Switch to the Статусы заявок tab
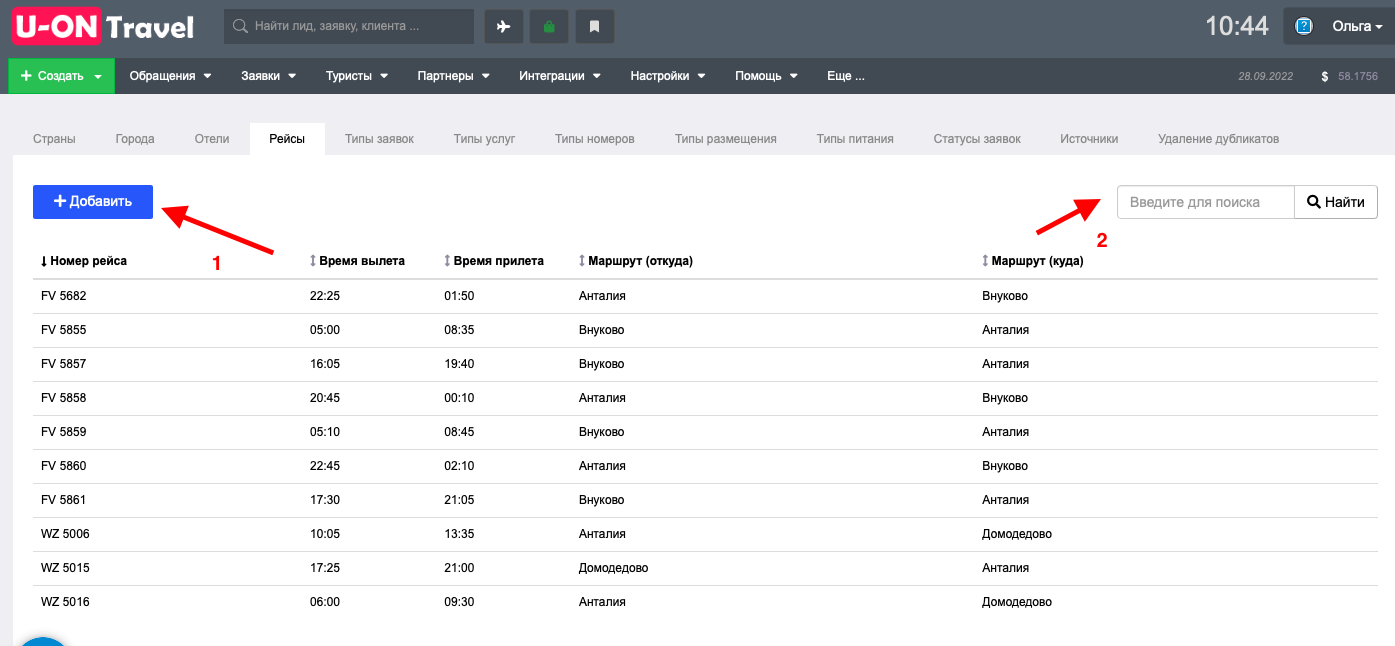The width and height of the screenshot is (1395, 646). [977, 139]
